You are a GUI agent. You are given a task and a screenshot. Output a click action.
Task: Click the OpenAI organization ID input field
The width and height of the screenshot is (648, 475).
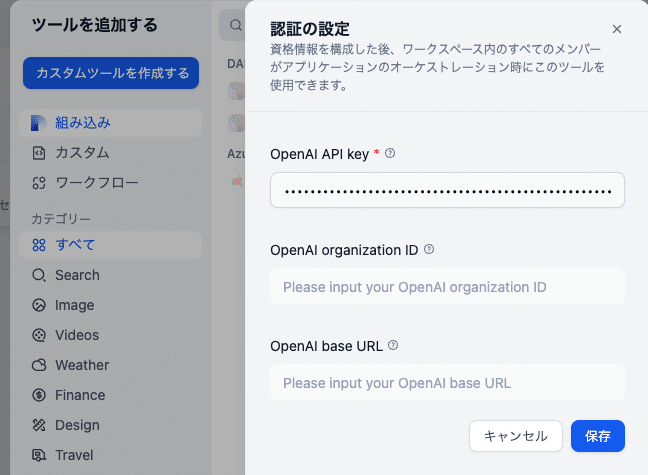[x=447, y=286]
